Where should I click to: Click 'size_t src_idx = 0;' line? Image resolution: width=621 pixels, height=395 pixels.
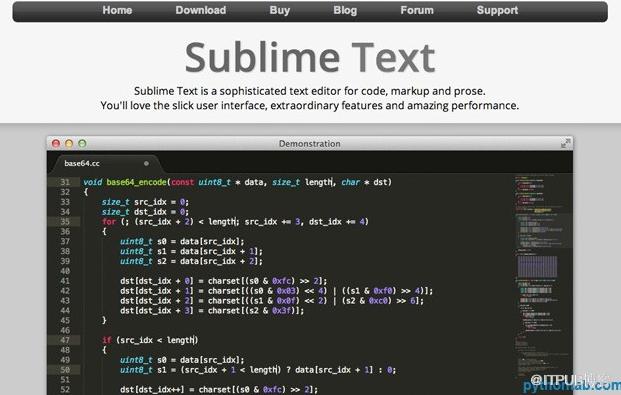tap(145, 202)
